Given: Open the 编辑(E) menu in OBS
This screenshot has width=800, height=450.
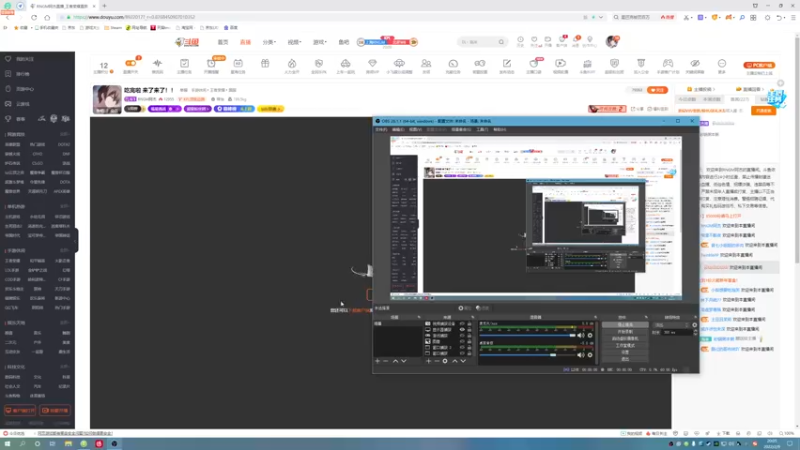Looking at the screenshot, I should tap(398, 130).
